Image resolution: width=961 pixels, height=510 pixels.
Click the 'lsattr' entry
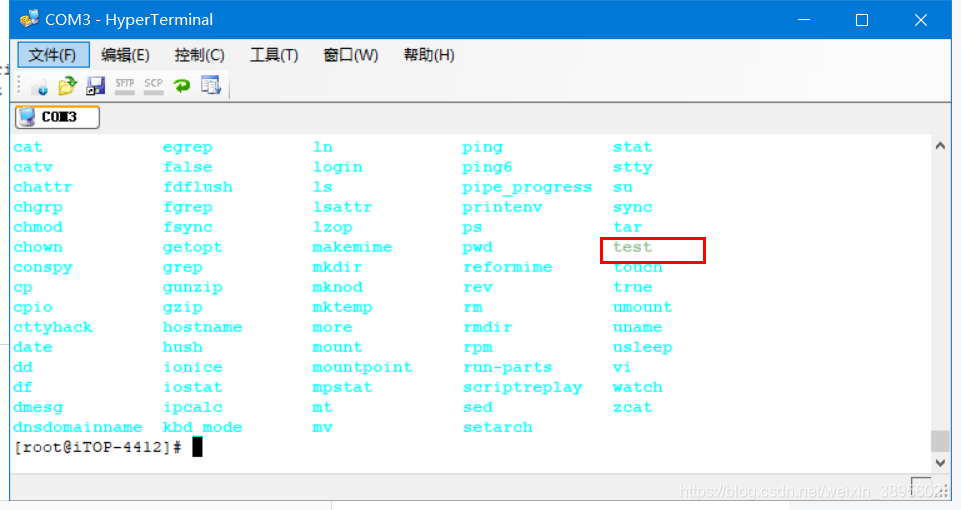(342, 207)
